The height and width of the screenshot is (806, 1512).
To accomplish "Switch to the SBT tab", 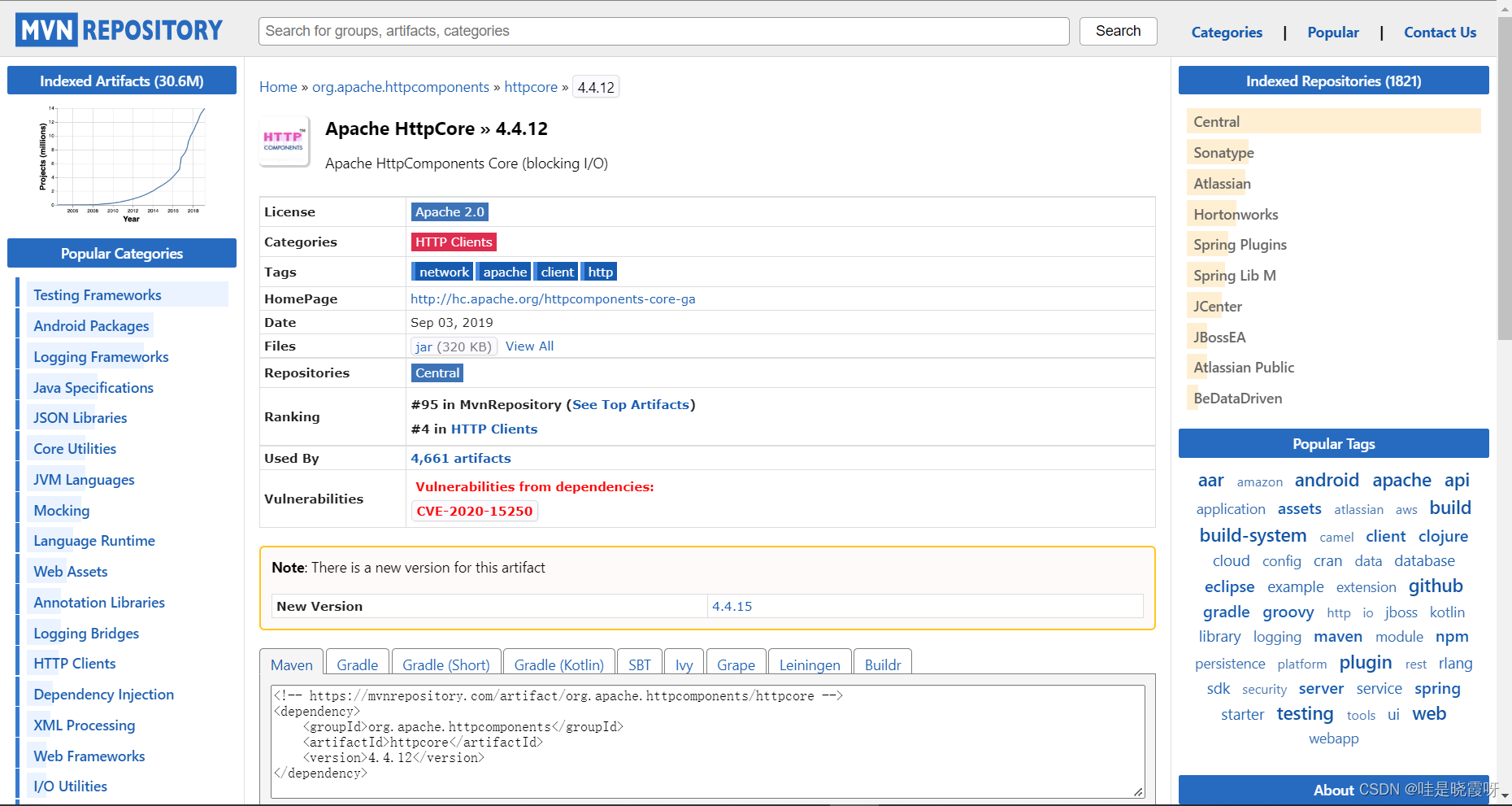I will coord(639,663).
